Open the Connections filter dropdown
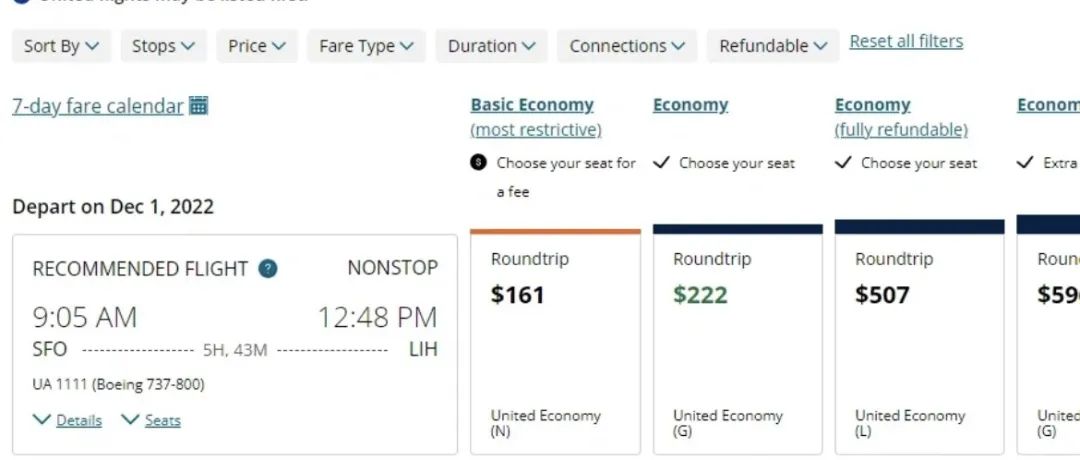 coord(626,46)
